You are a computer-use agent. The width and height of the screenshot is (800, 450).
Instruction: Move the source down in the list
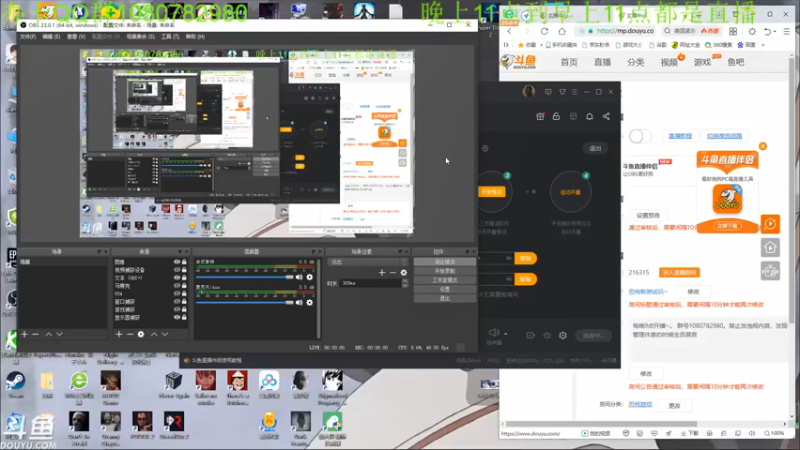(165, 334)
